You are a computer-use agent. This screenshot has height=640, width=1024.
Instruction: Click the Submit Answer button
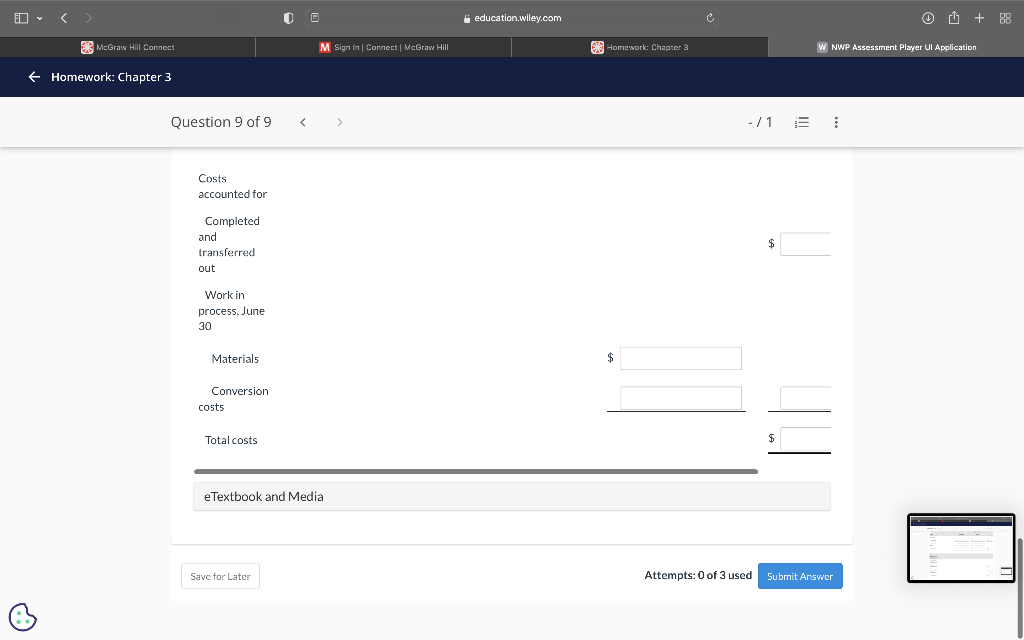coord(800,576)
